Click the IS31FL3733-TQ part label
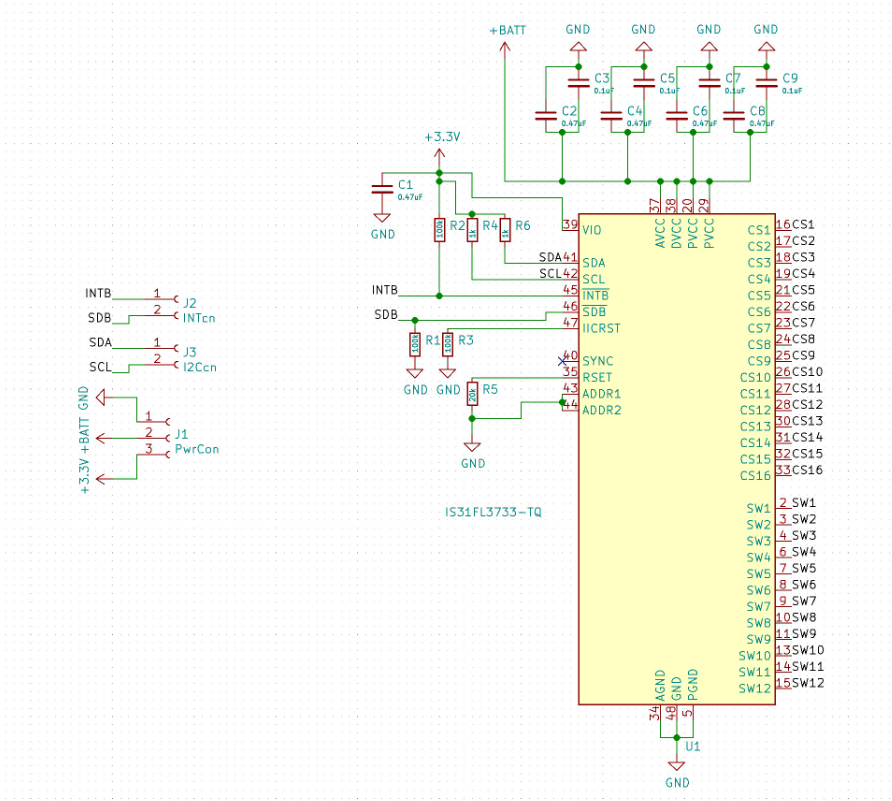The height and width of the screenshot is (801, 892). pos(493,512)
